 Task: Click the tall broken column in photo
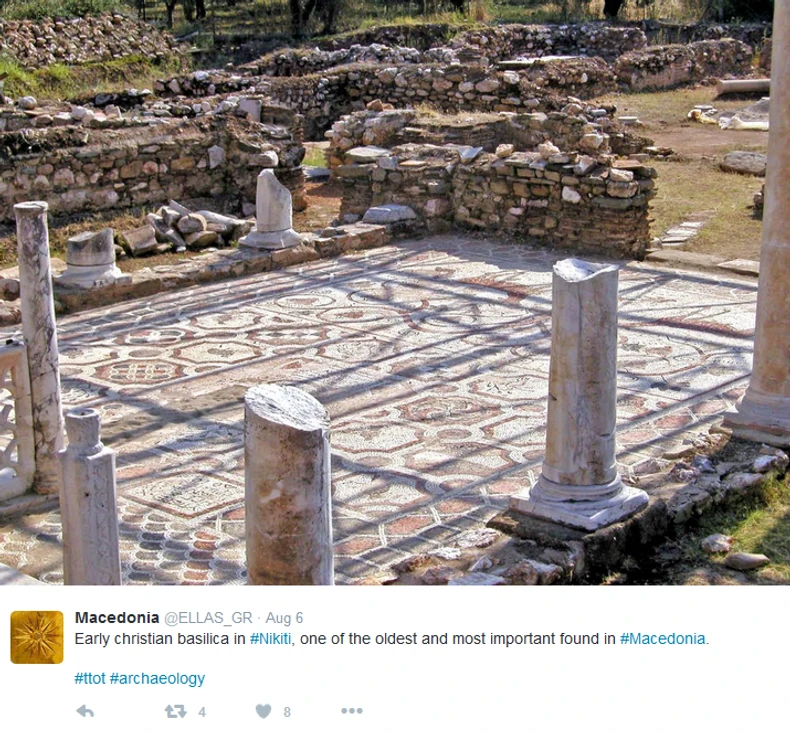click(580, 394)
